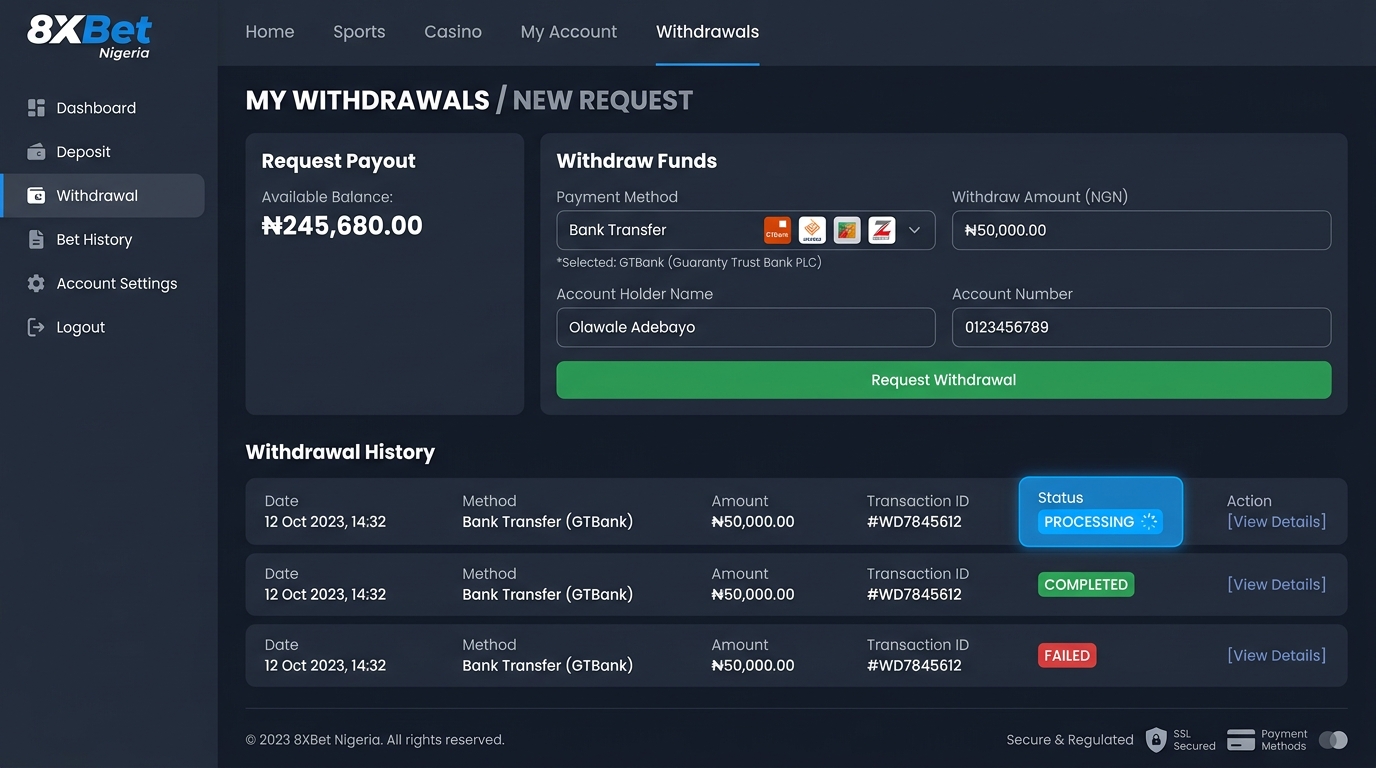Viewport: 1376px width, 768px height.
Task: Click the 8XBet Nigeria logo
Action: click(90, 36)
